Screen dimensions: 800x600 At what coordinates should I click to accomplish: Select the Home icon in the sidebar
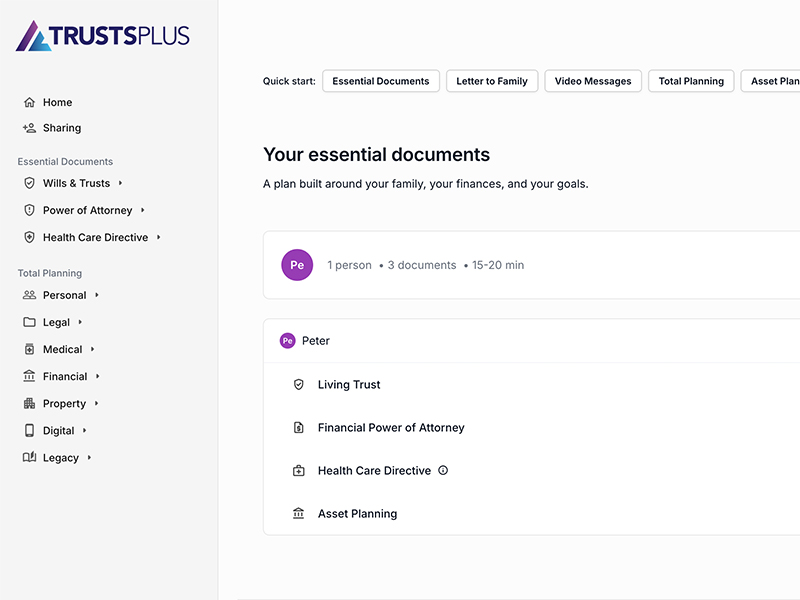(x=30, y=102)
